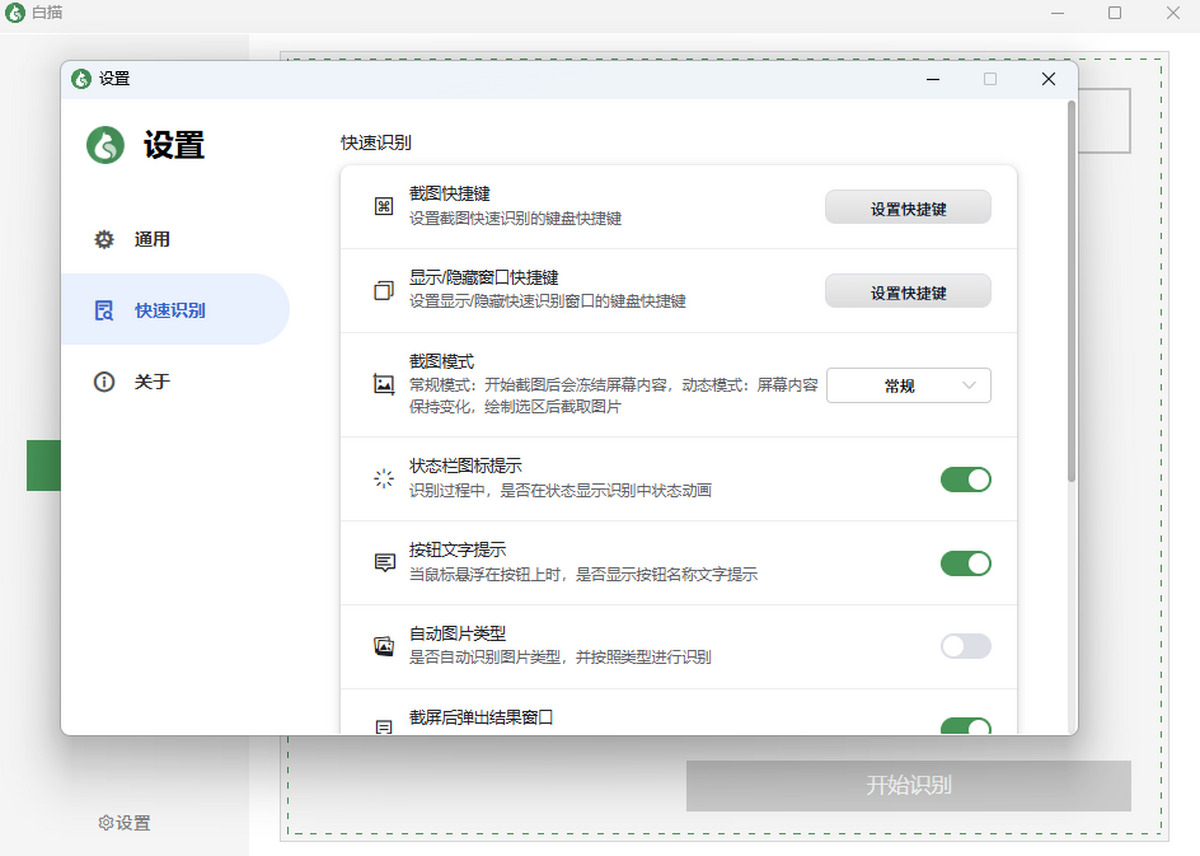
Task: Click the screenshot shortcut key icon
Action: [x=384, y=207]
